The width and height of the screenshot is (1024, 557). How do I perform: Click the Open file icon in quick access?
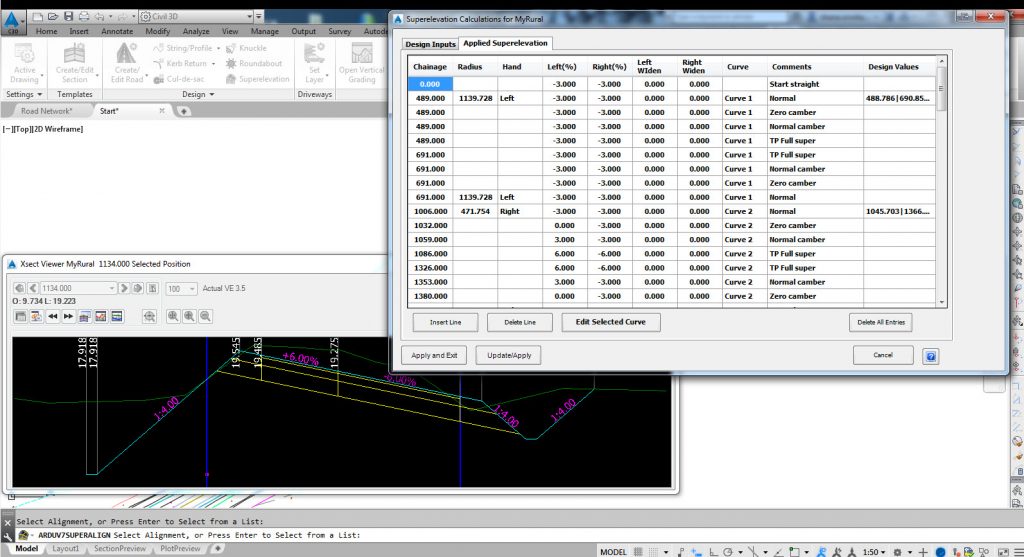point(53,16)
